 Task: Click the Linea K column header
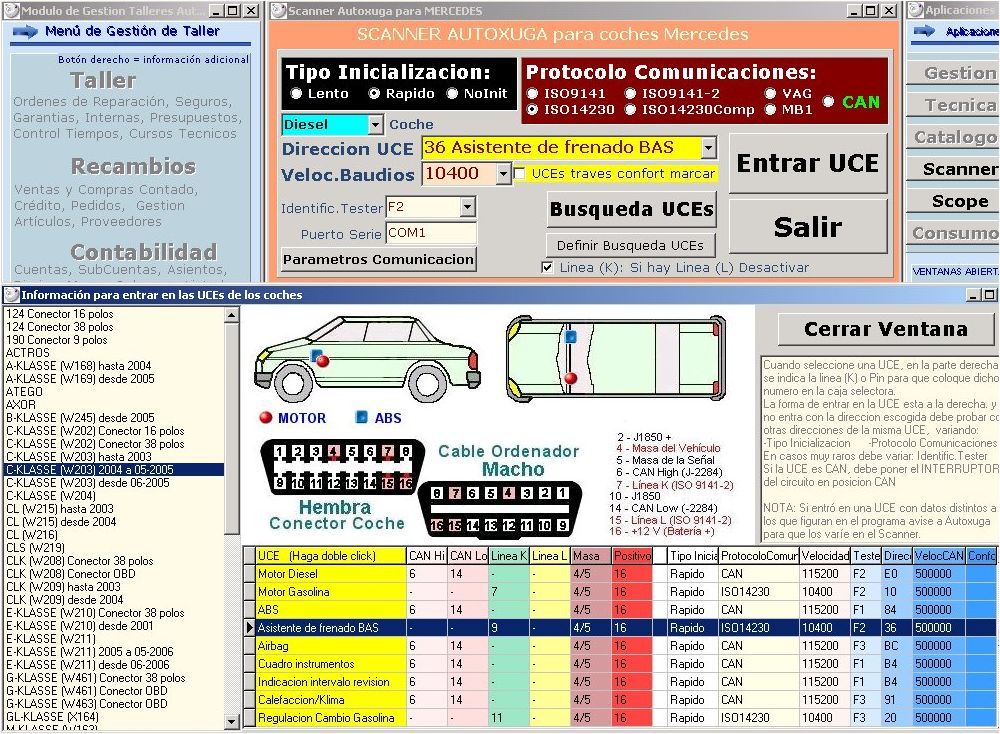coord(509,556)
